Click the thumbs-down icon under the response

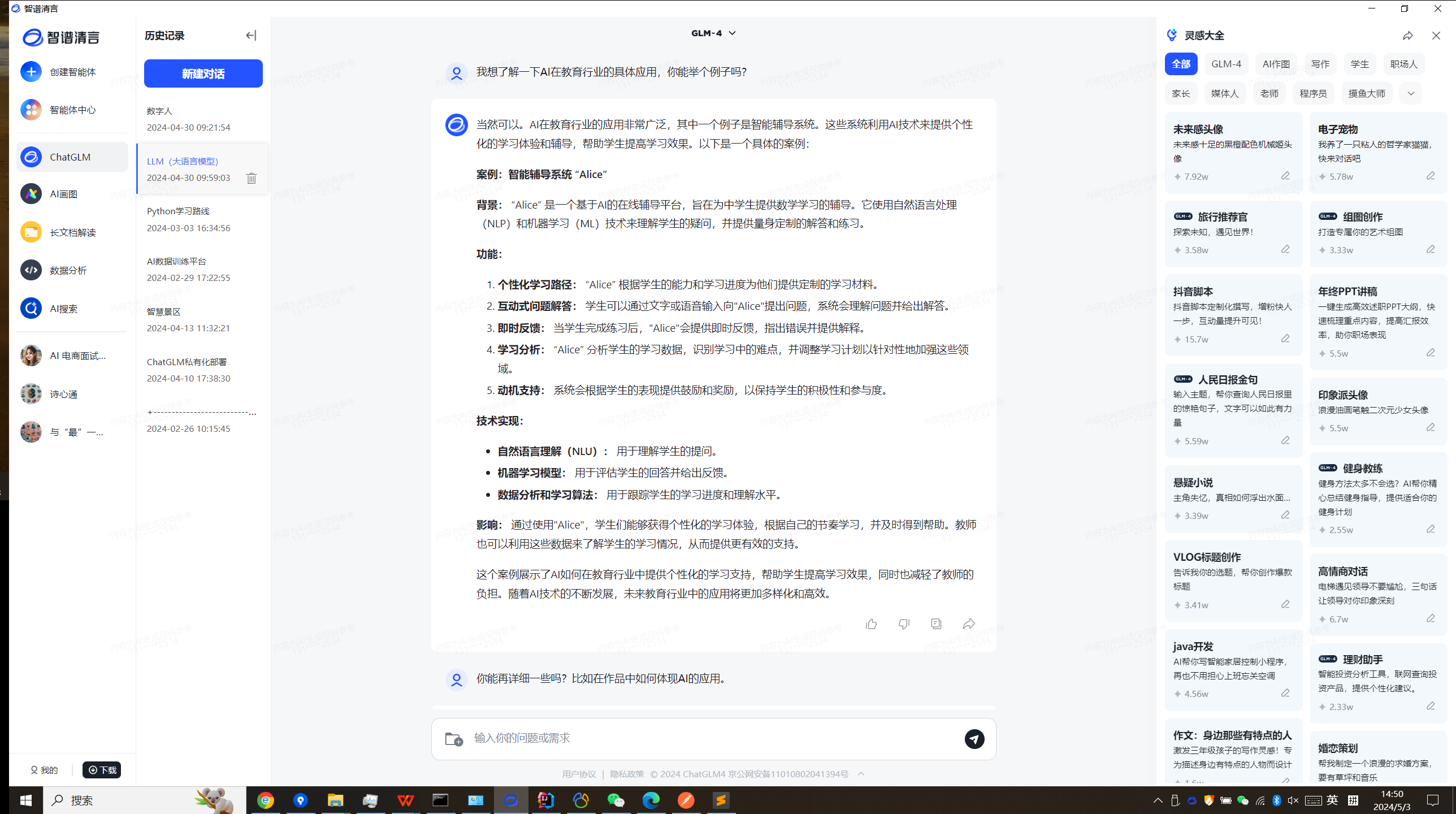click(904, 624)
